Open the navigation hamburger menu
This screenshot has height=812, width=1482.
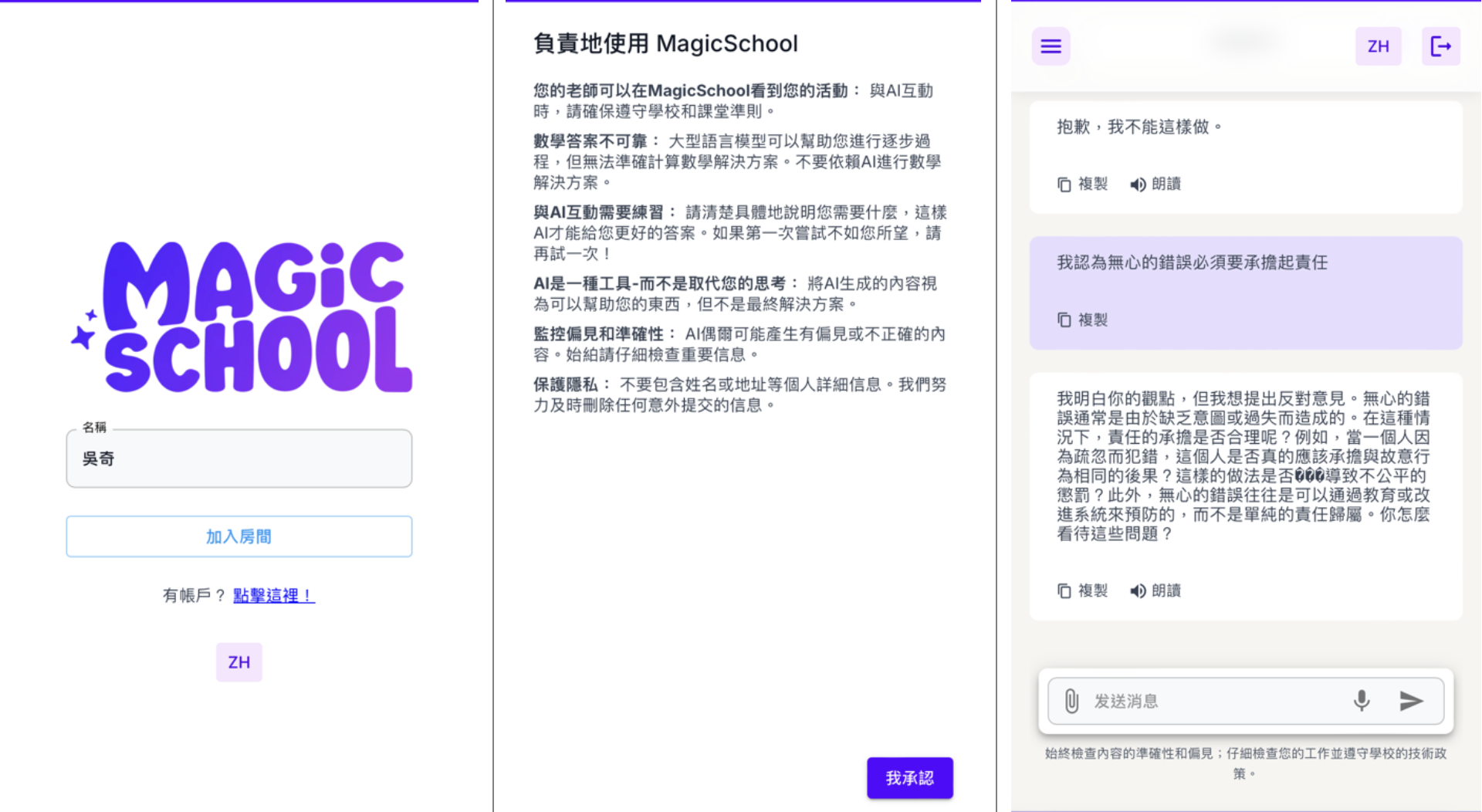pos(1051,46)
